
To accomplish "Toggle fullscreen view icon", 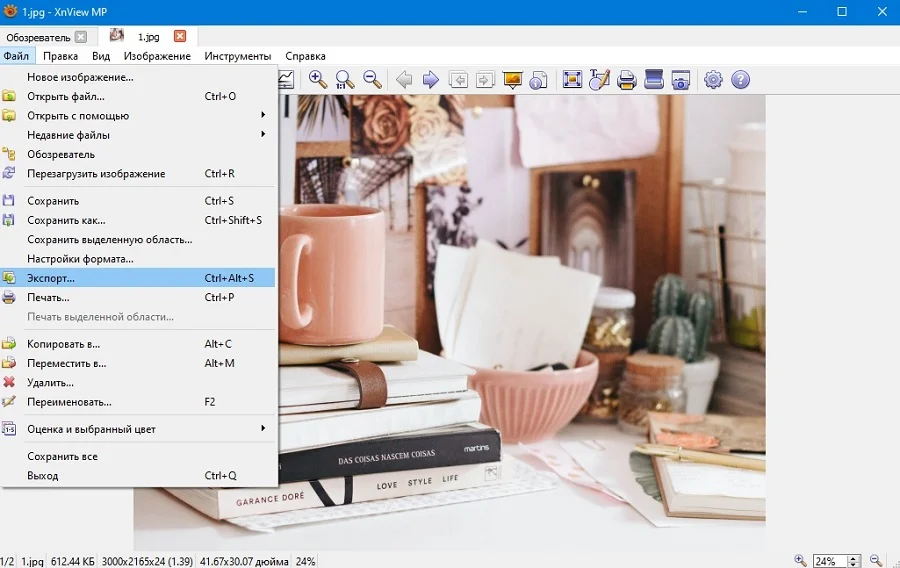I will [x=572, y=79].
